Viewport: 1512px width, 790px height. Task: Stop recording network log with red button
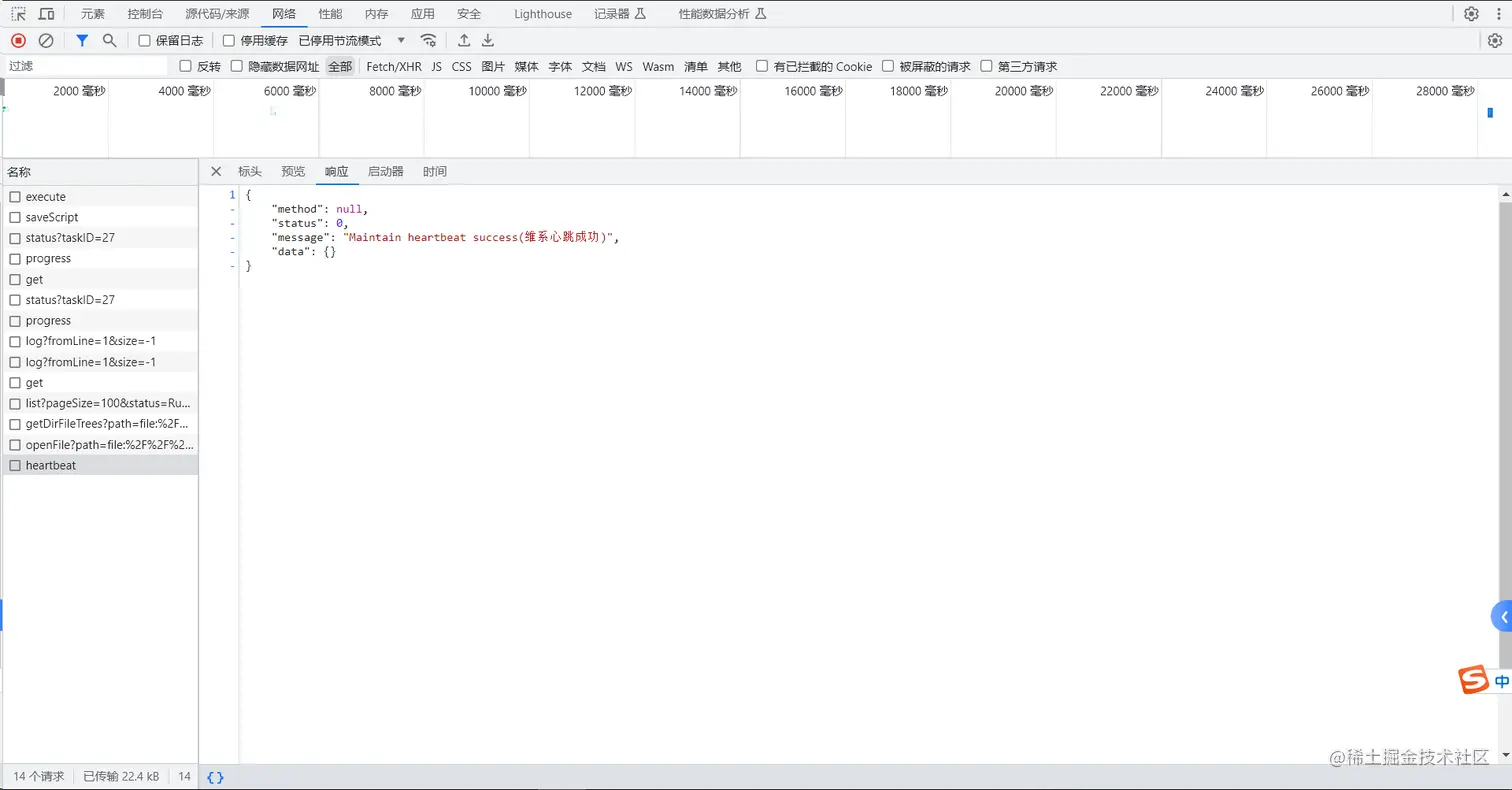tap(18, 41)
